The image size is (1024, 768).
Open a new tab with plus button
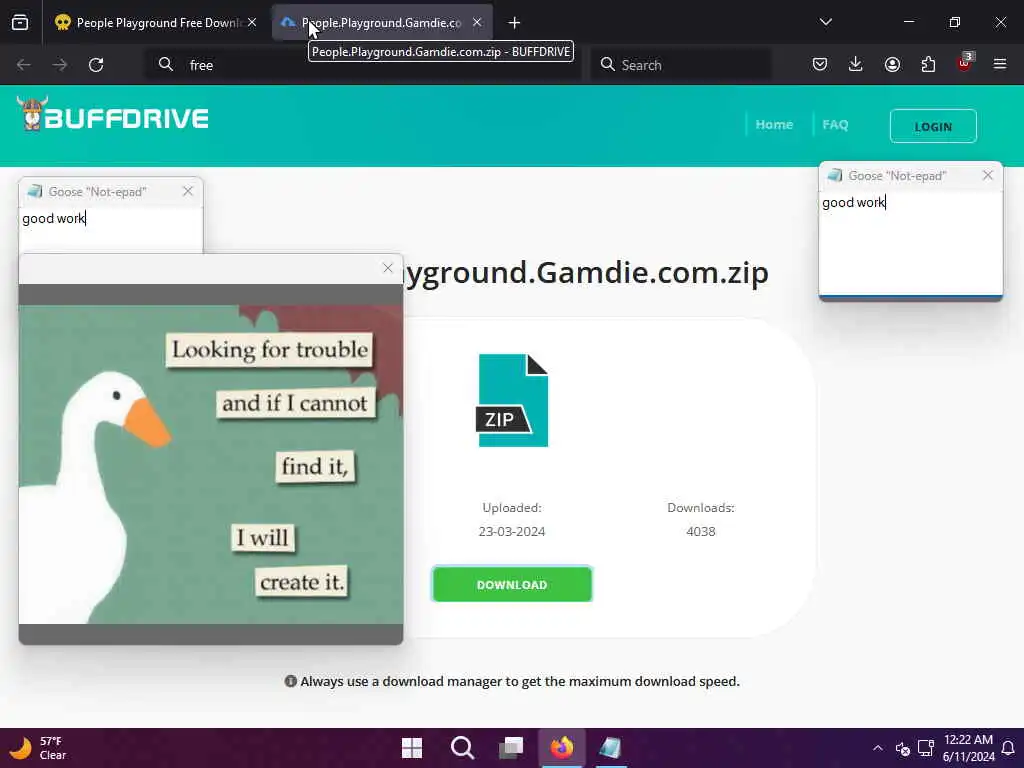click(x=515, y=23)
